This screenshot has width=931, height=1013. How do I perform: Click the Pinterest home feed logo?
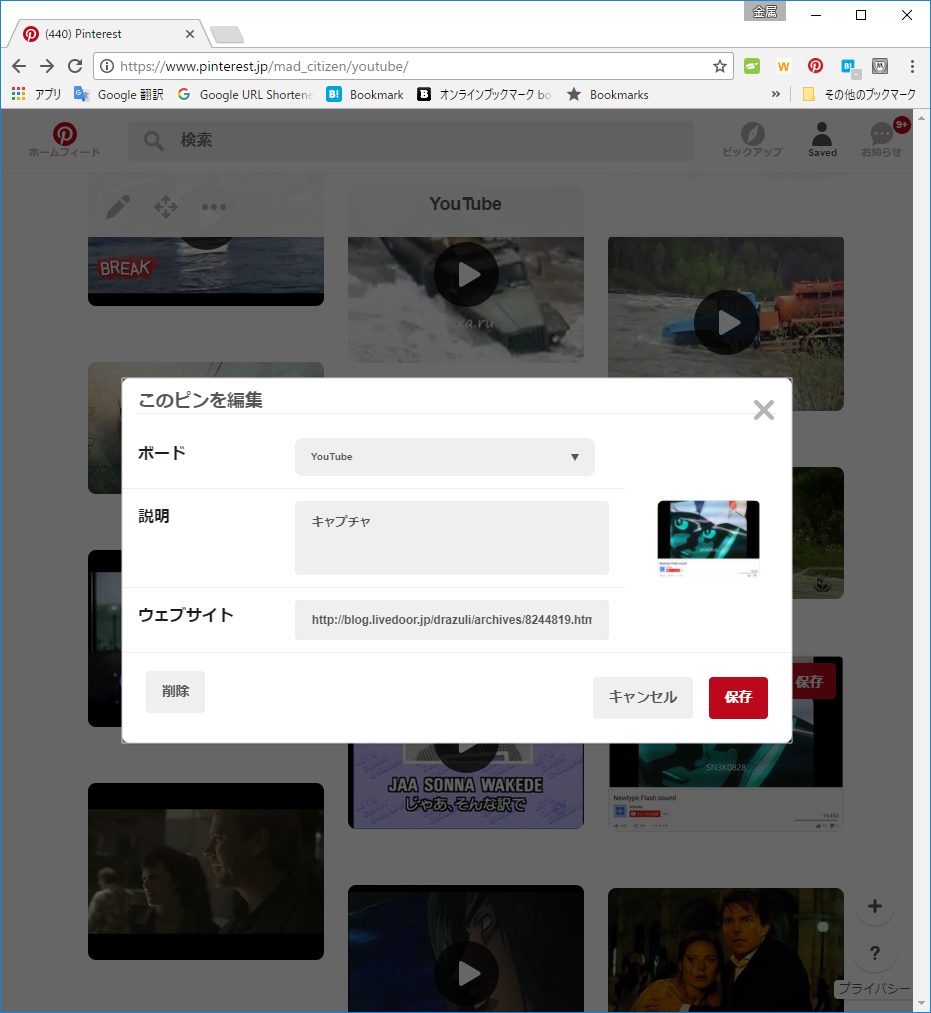pos(65,139)
